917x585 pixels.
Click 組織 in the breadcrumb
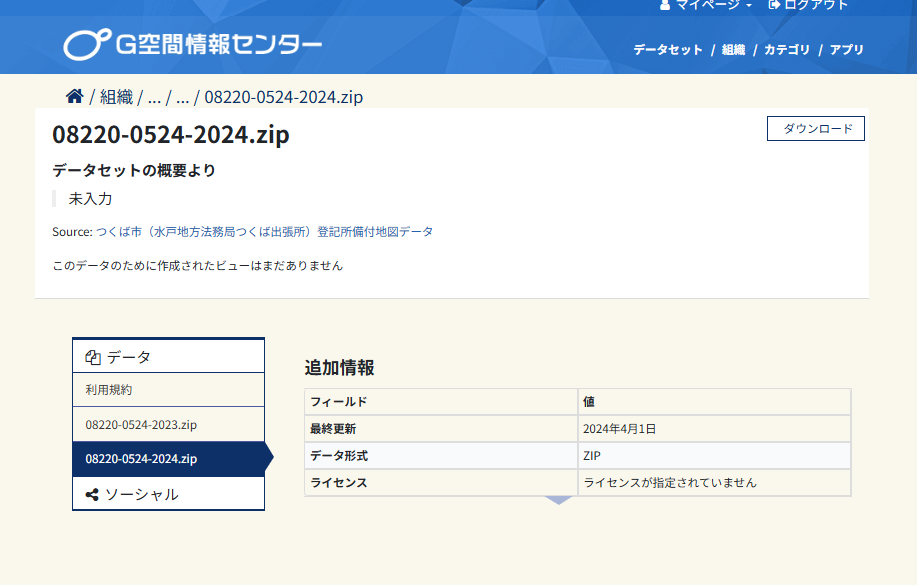116,97
